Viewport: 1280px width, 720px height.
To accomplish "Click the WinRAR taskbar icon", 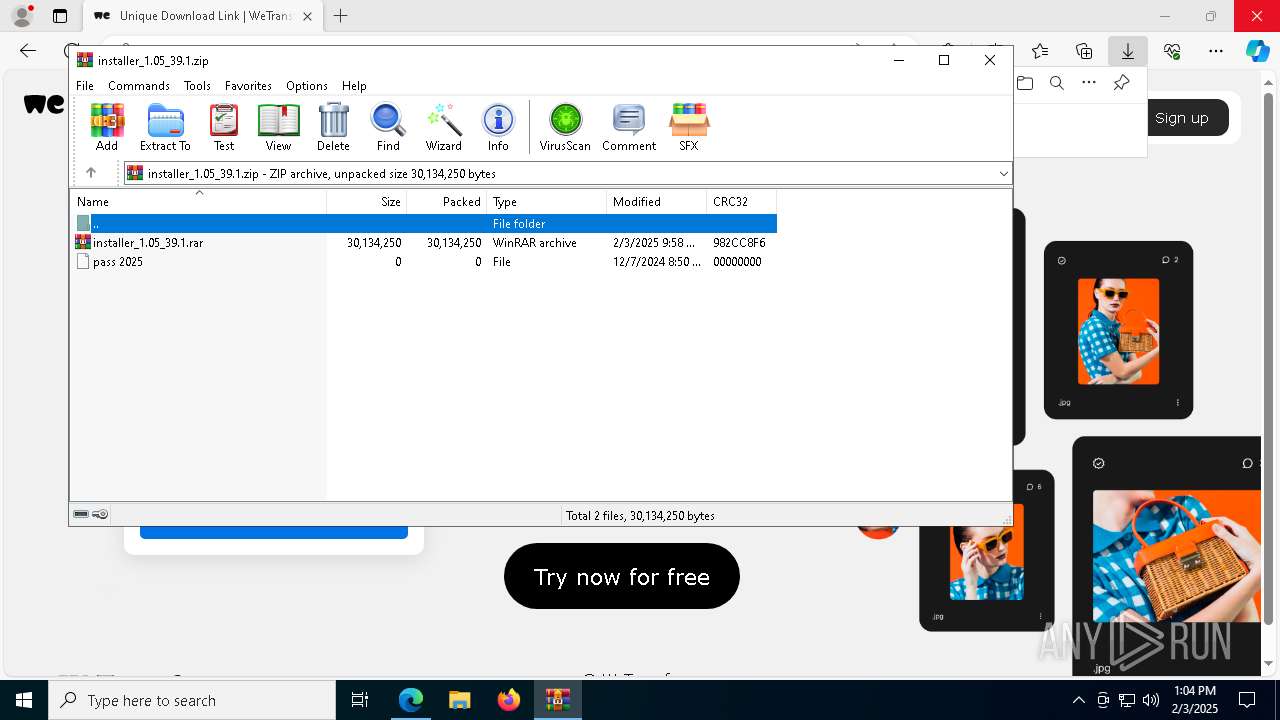I will (557, 700).
